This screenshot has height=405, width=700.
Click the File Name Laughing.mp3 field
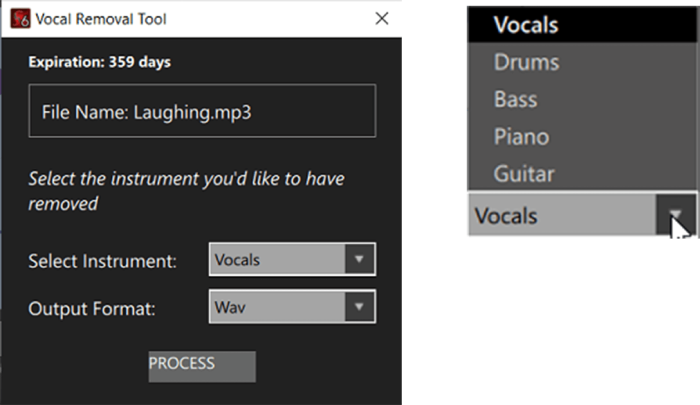(201, 111)
